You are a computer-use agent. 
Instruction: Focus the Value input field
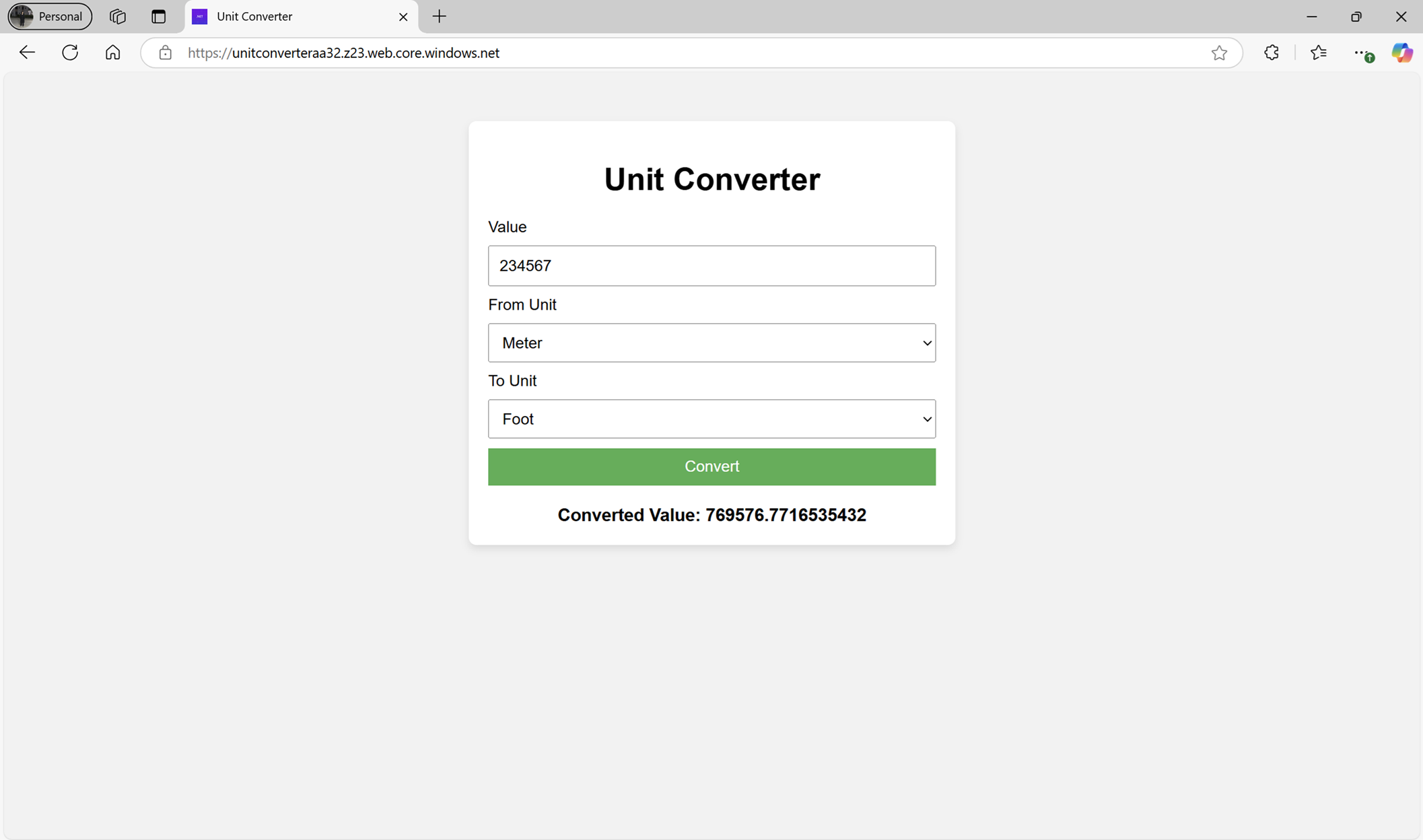click(711, 266)
